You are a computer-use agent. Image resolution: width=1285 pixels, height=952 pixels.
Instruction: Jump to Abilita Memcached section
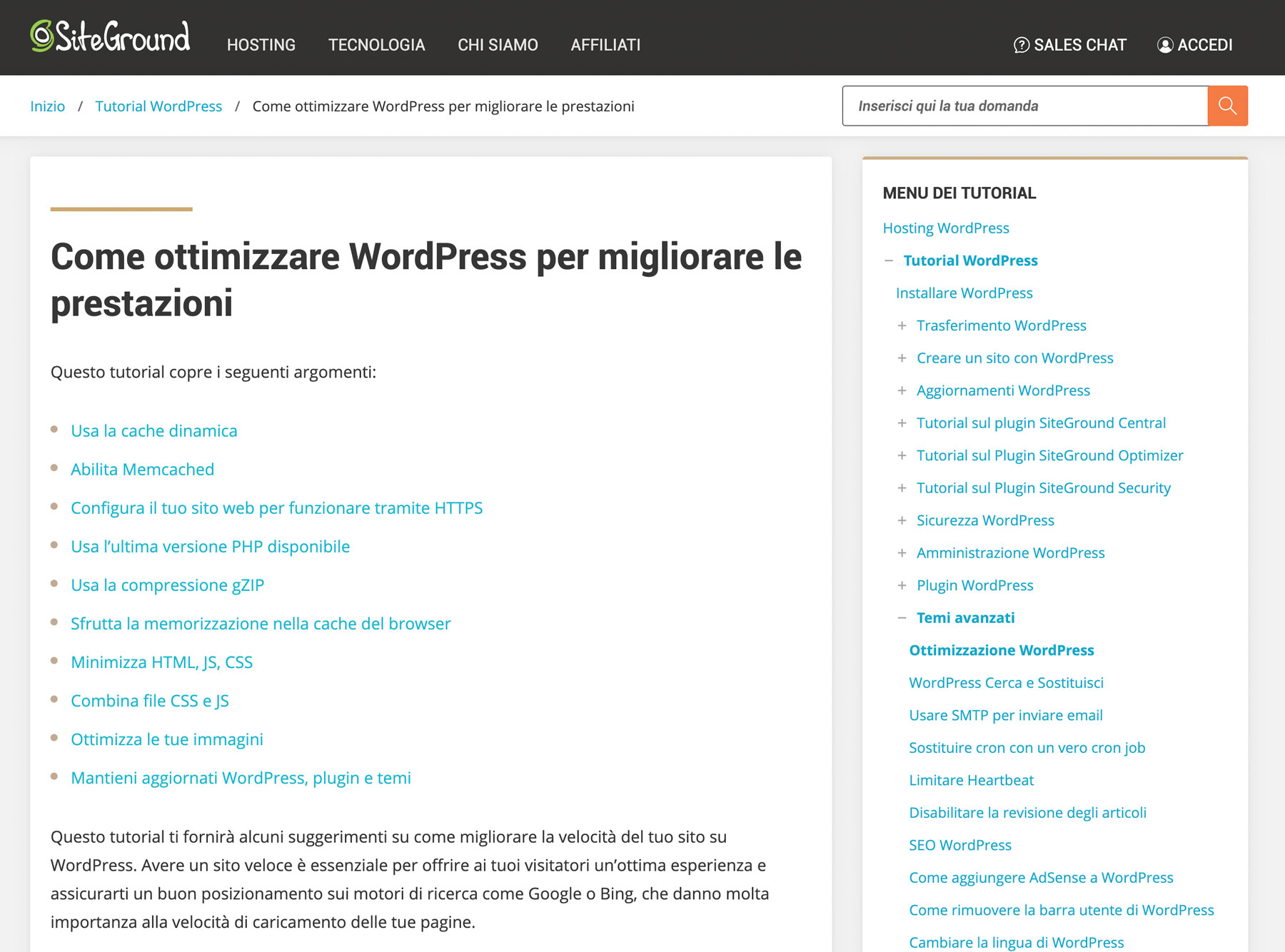pyautogui.click(x=142, y=470)
